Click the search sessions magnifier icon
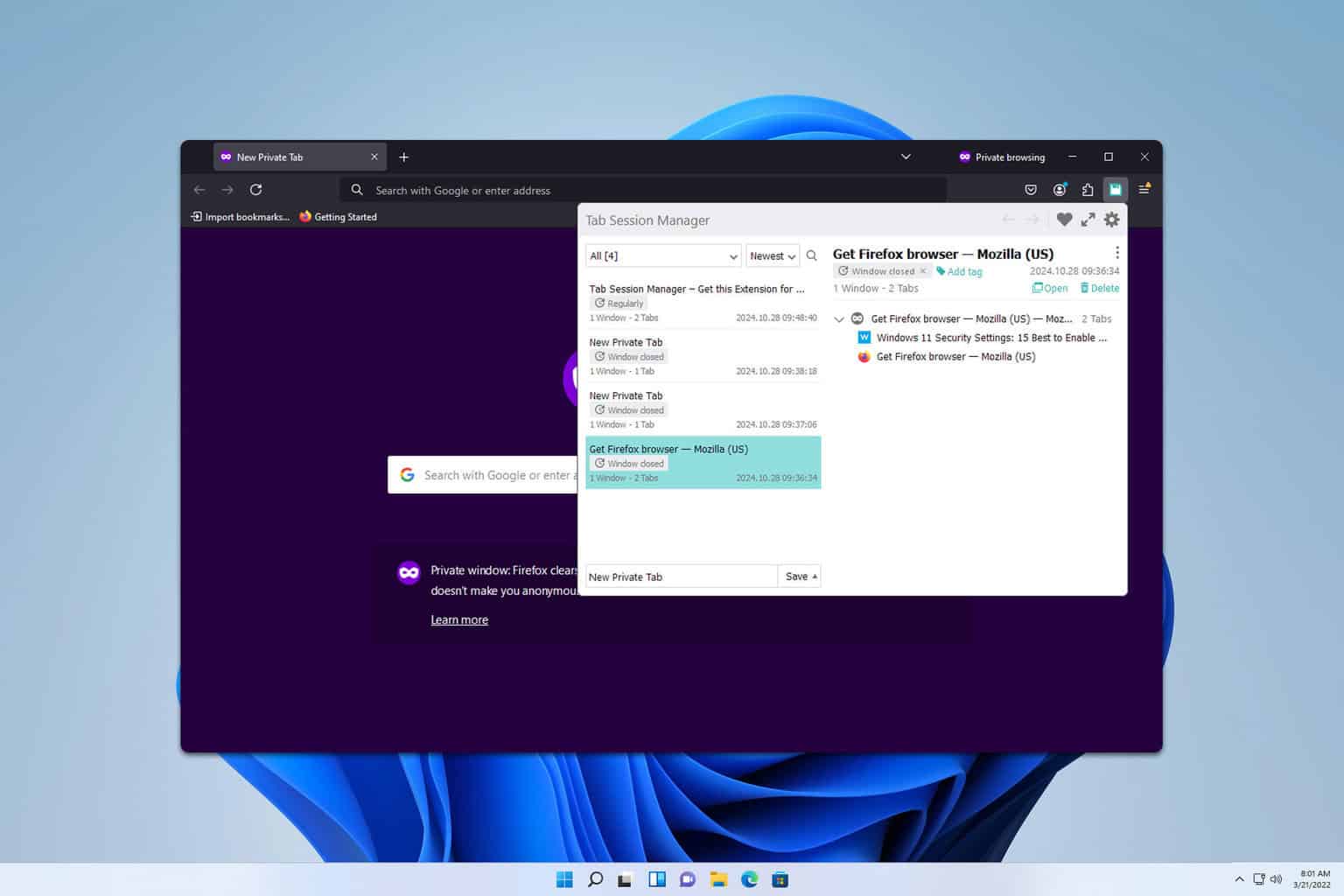Image resolution: width=1344 pixels, height=896 pixels. tap(811, 255)
